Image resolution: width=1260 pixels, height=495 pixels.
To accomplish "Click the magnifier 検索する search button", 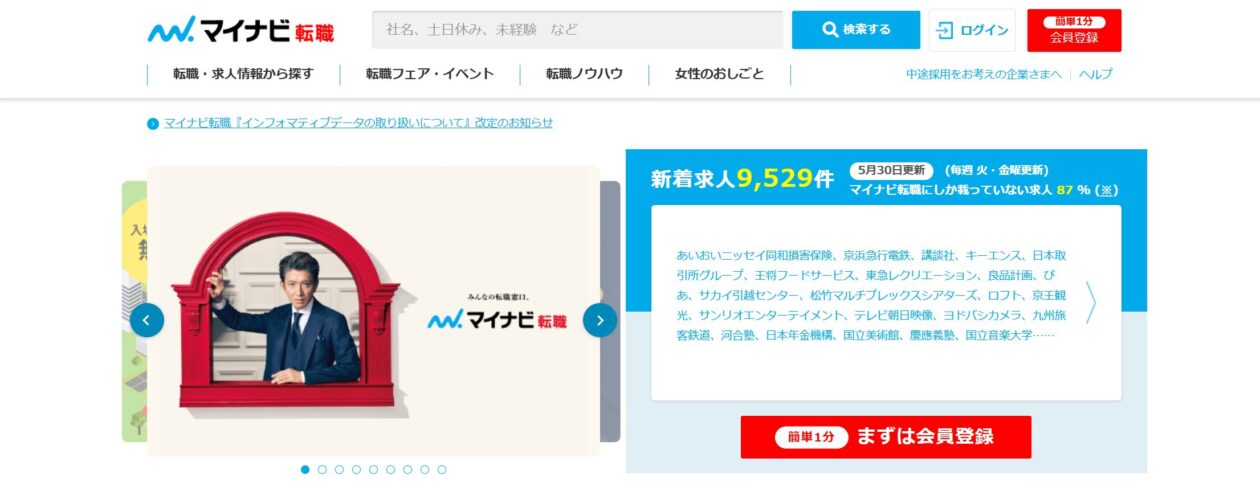I will coord(856,30).
